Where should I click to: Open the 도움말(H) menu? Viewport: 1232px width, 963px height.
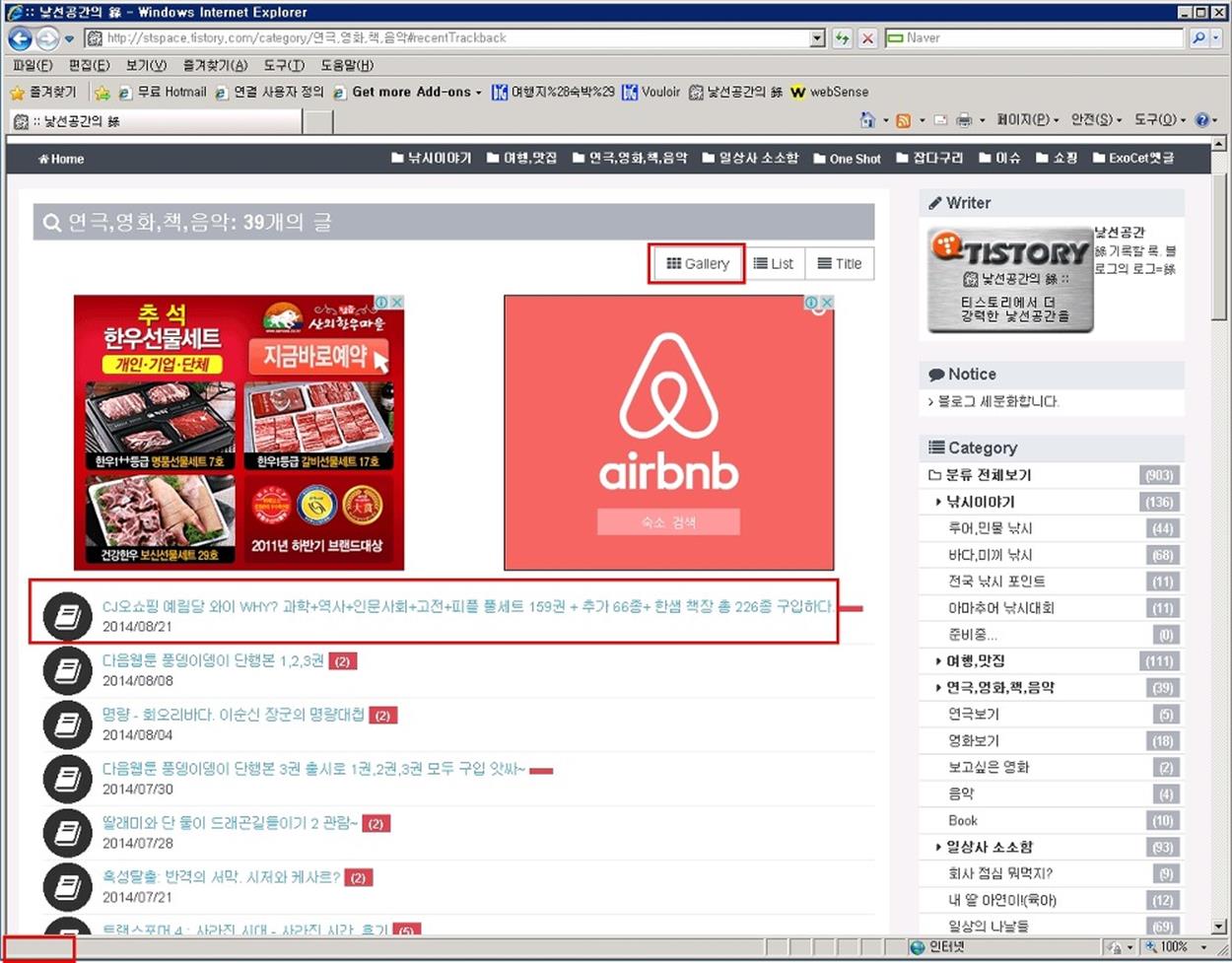(347, 65)
